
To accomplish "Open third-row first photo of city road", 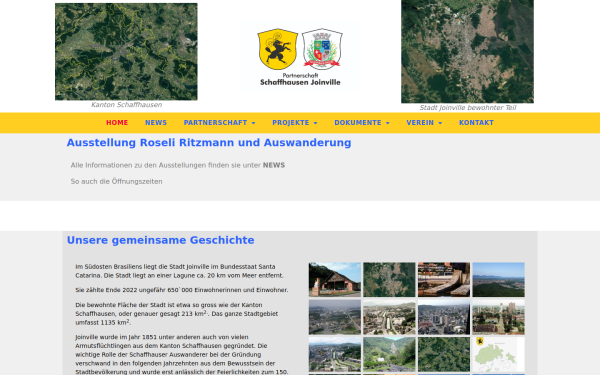I will [335, 354].
